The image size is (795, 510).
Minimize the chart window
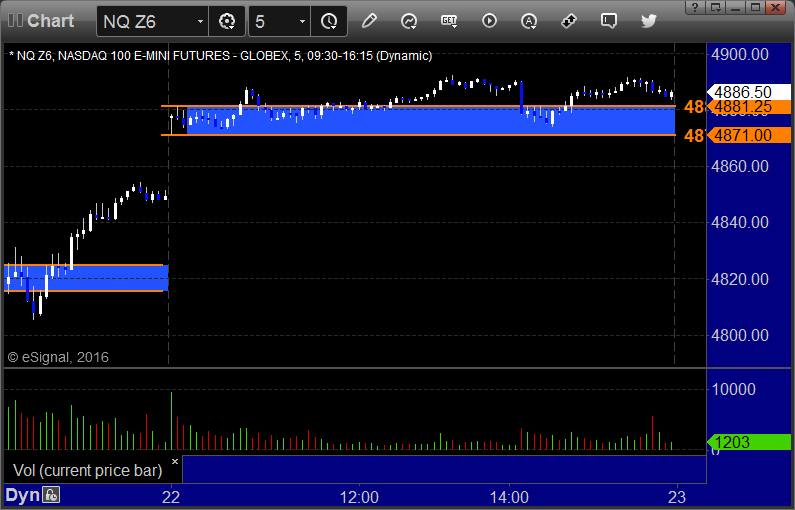coord(735,7)
